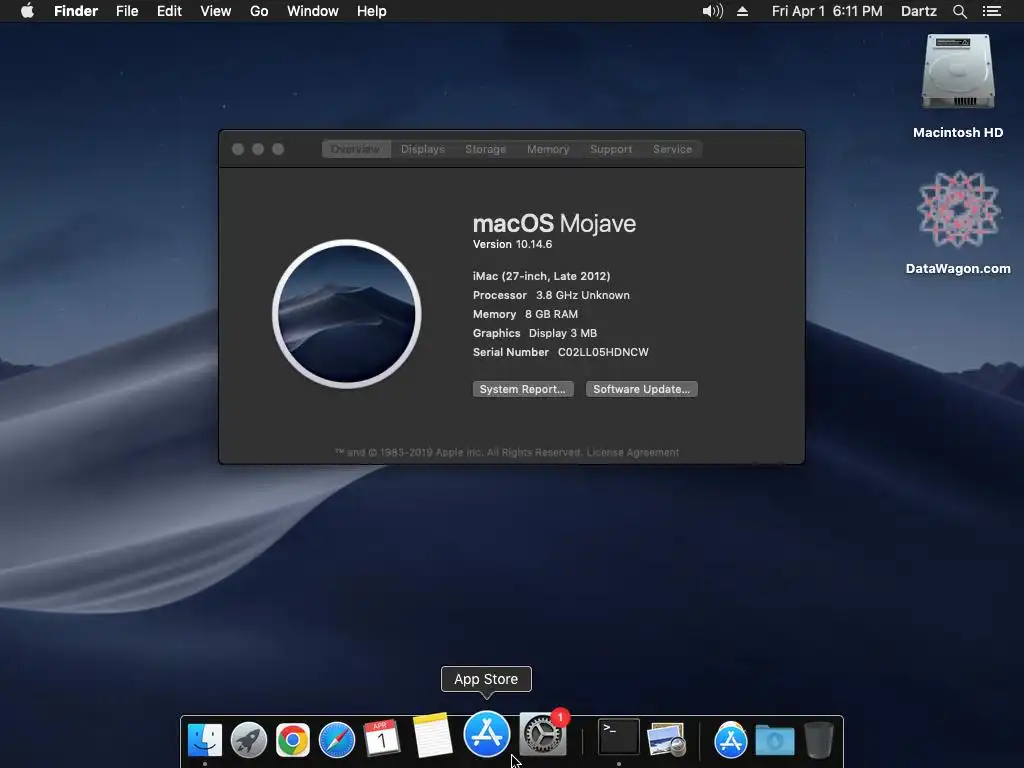
Task: Open the Trash in the Dock
Action: [x=818, y=740]
